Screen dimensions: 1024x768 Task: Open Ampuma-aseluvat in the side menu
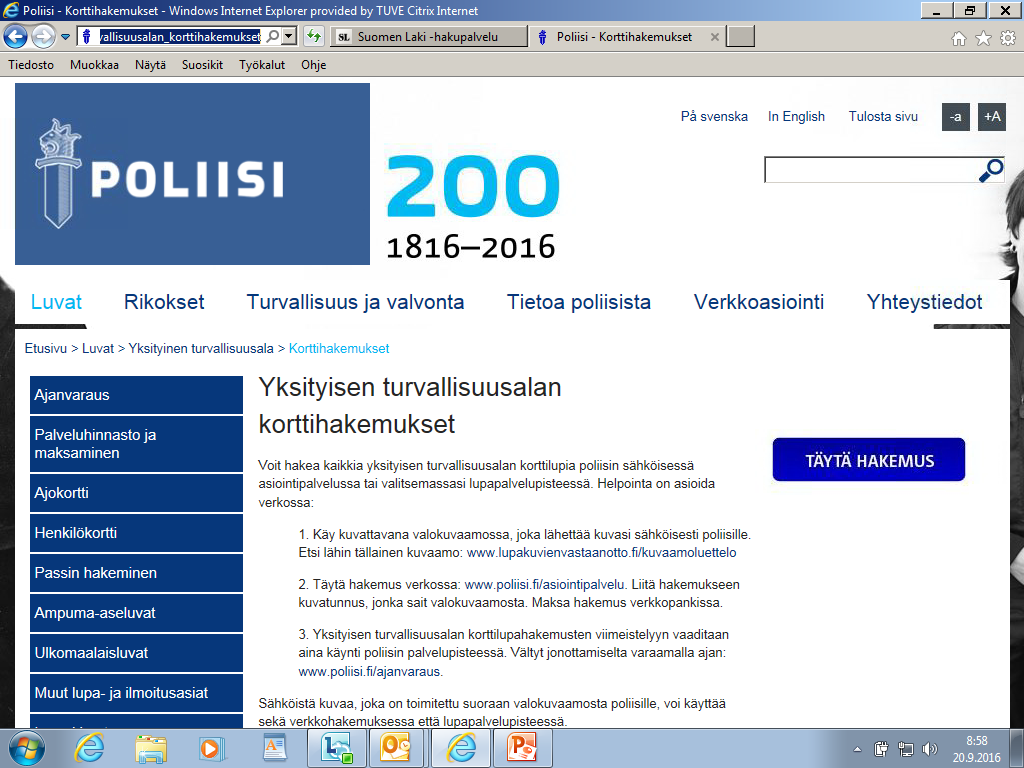point(136,613)
